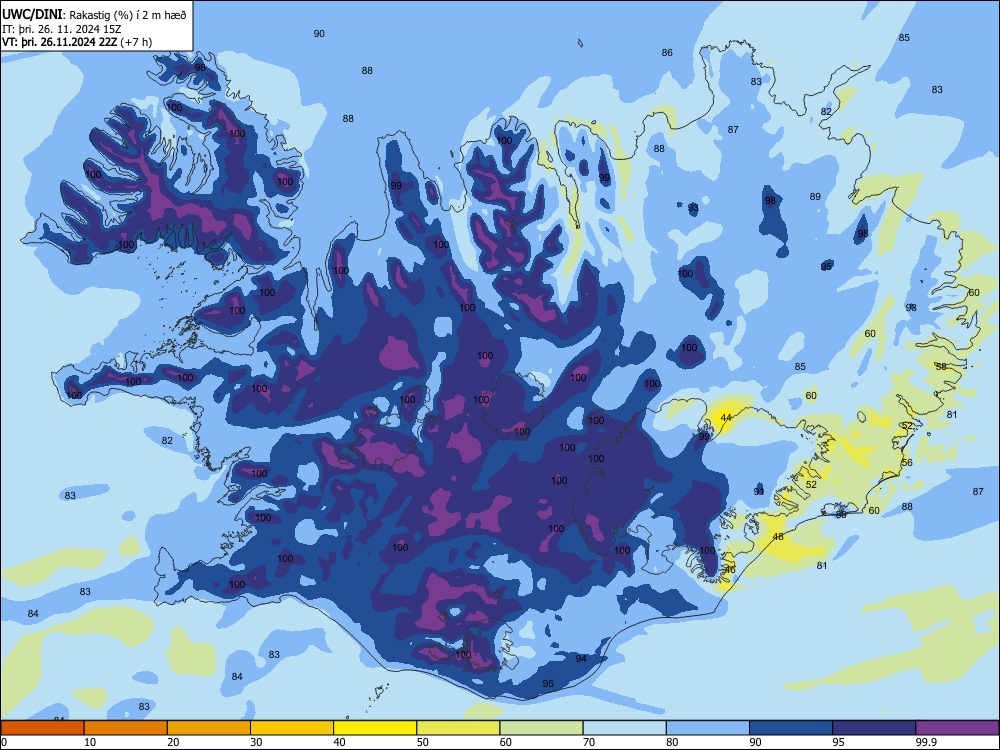This screenshot has width=1000, height=750.
Task: Click the 60–70 light green legend swatch
Action: 541,728
